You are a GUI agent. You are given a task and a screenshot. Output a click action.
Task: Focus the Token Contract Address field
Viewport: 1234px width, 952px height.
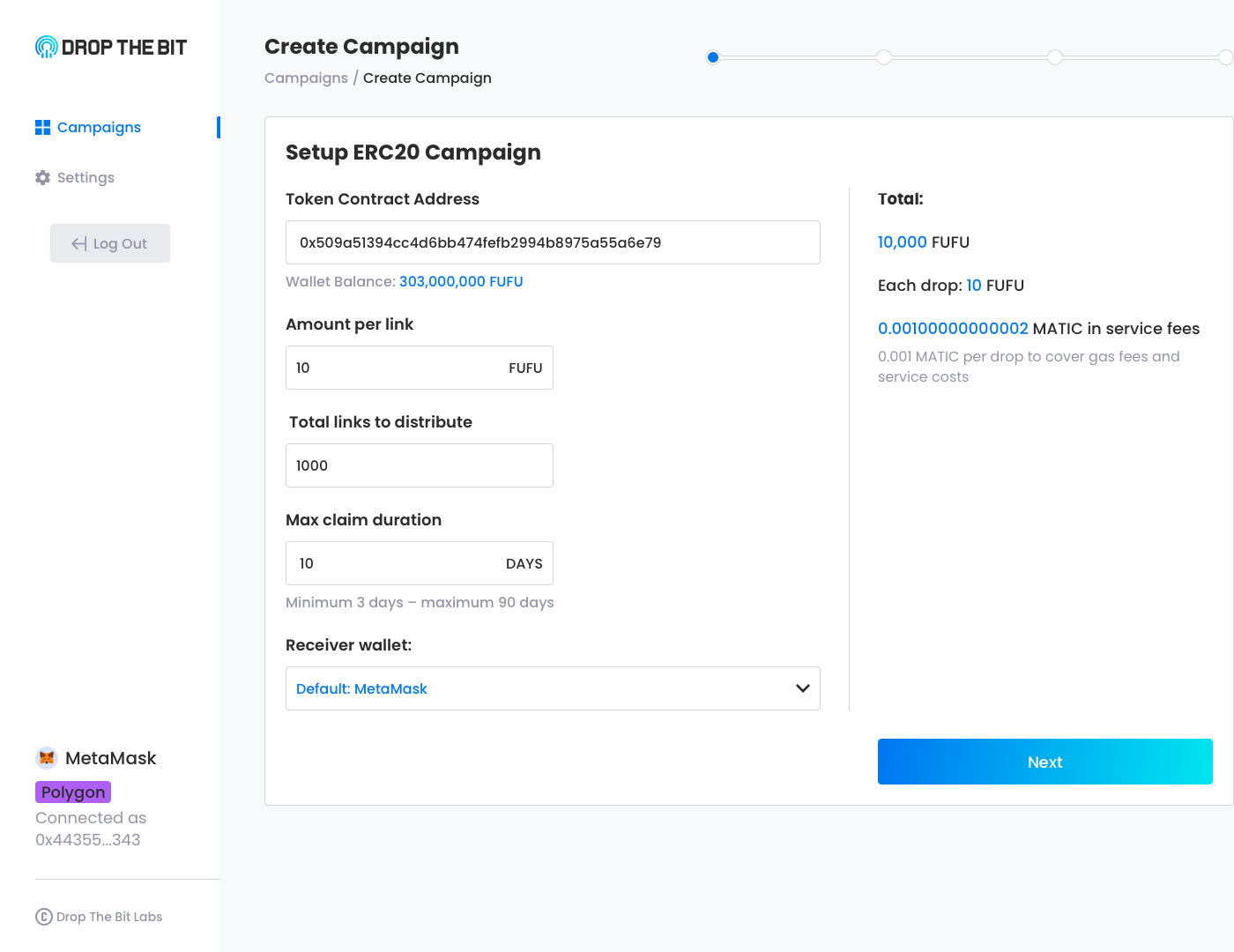[x=552, y=242]
